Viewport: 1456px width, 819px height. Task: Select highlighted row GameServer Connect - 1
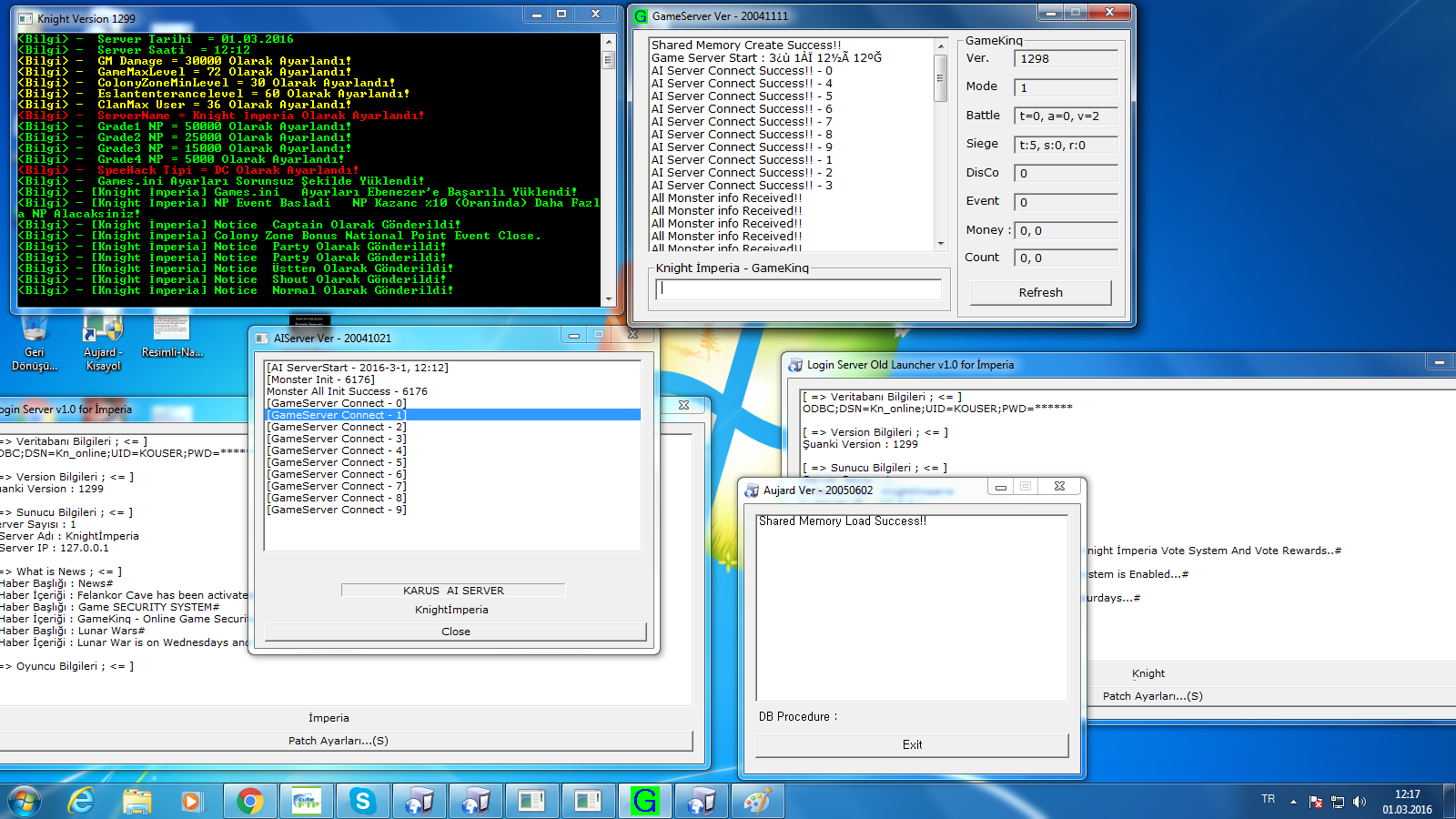pos(452,415)
